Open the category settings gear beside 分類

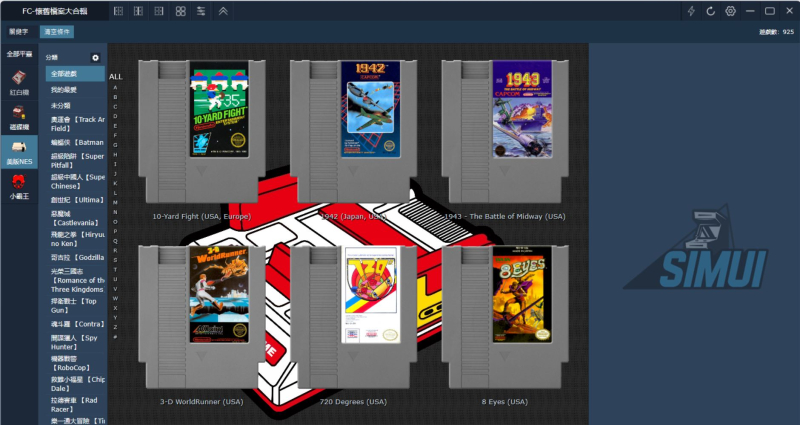(x=95, y=58)
